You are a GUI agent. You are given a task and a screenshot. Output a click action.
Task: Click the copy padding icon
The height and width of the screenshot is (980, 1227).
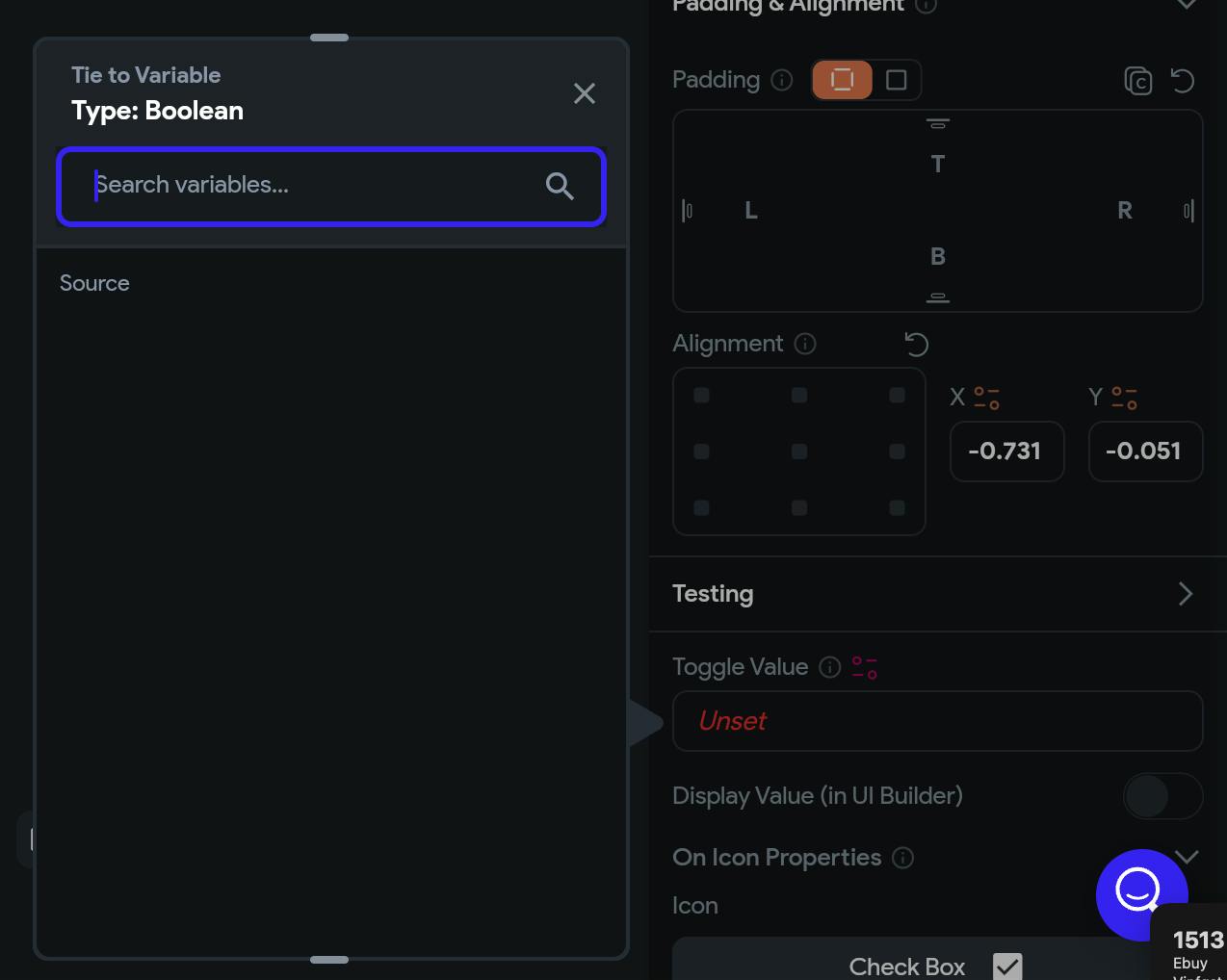(x=1138, y=81)
